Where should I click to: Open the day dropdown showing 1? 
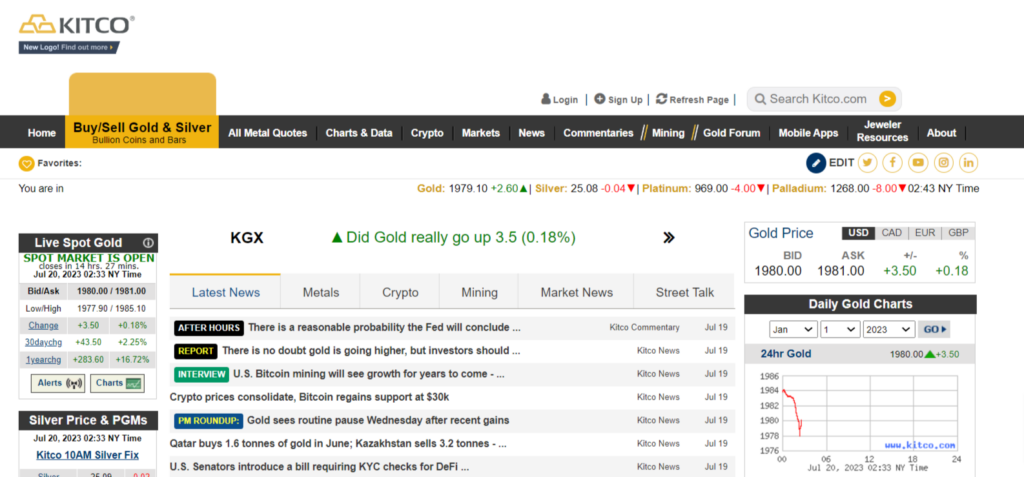click(840, 329)
